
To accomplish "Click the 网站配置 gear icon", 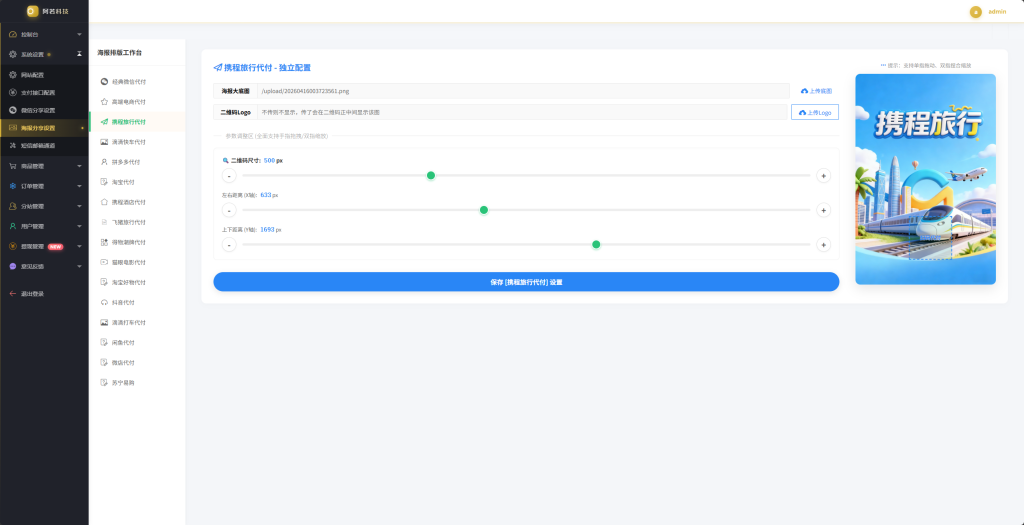I will pyautogui.click(x=13, y=75).
